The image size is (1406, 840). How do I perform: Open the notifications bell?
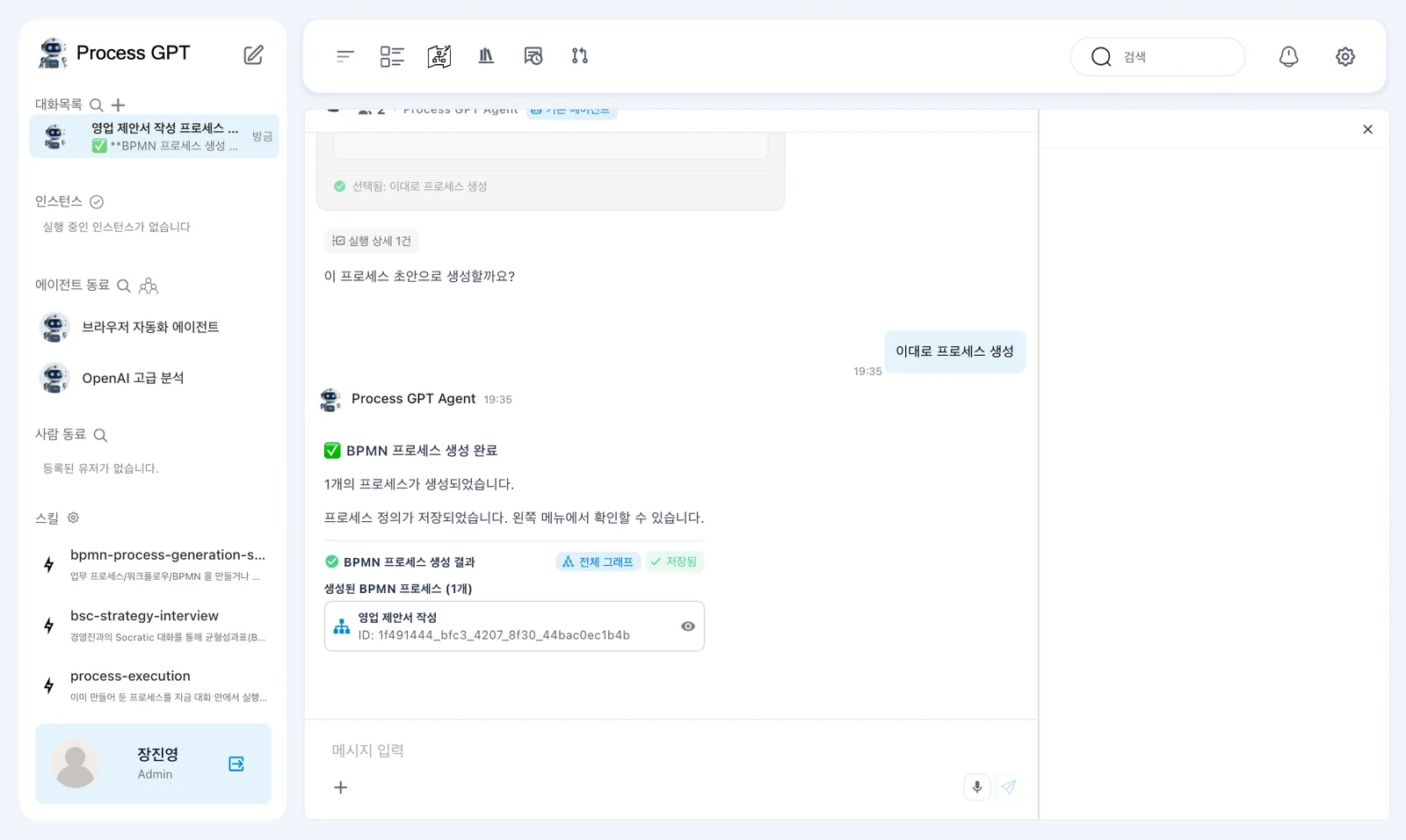pos(1288,56)
